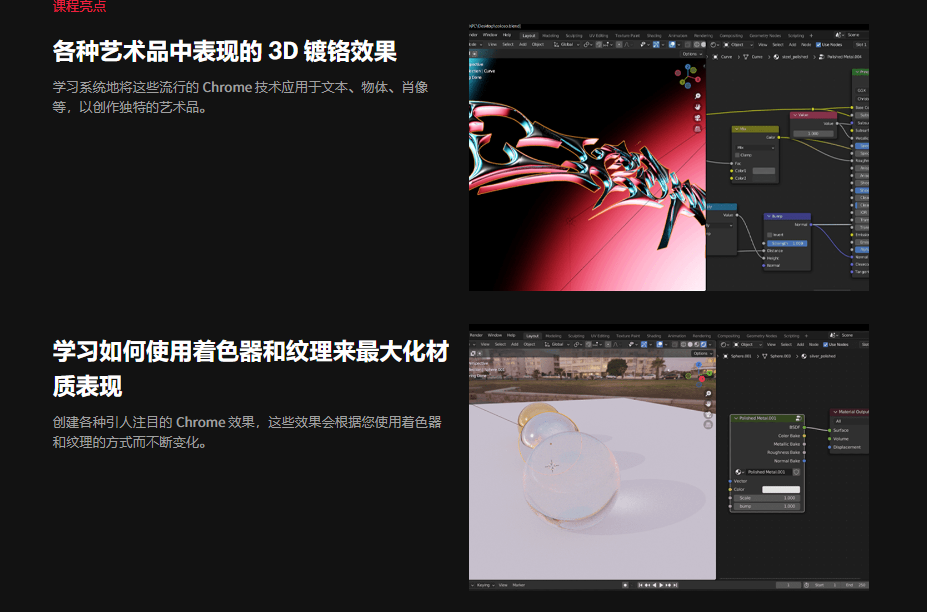The width and height of the screenshot is (927, 612).
Task: Click play reverse button in timeline
Action: [654, 585]
